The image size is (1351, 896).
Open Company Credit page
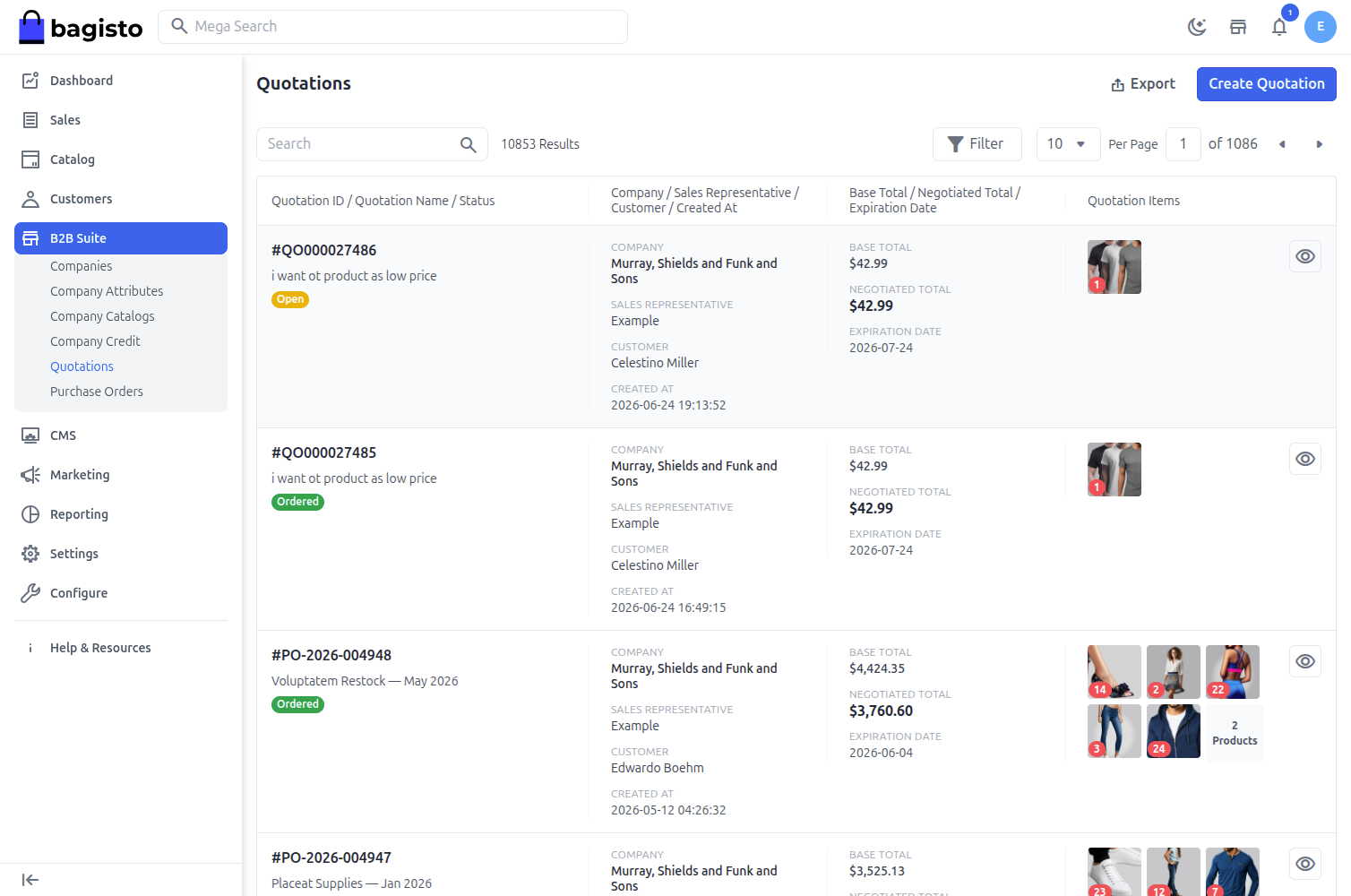(x=95, y=341)
